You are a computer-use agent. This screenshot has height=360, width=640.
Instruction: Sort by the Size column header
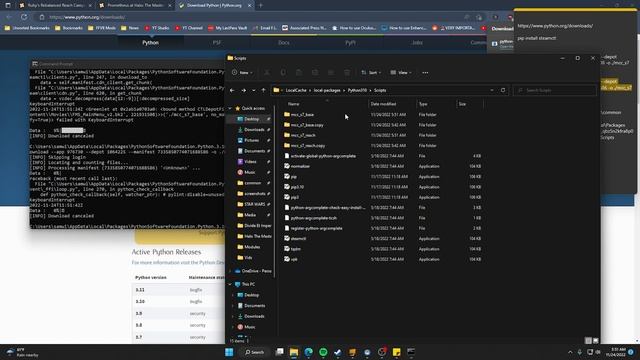tap(462, 104)
